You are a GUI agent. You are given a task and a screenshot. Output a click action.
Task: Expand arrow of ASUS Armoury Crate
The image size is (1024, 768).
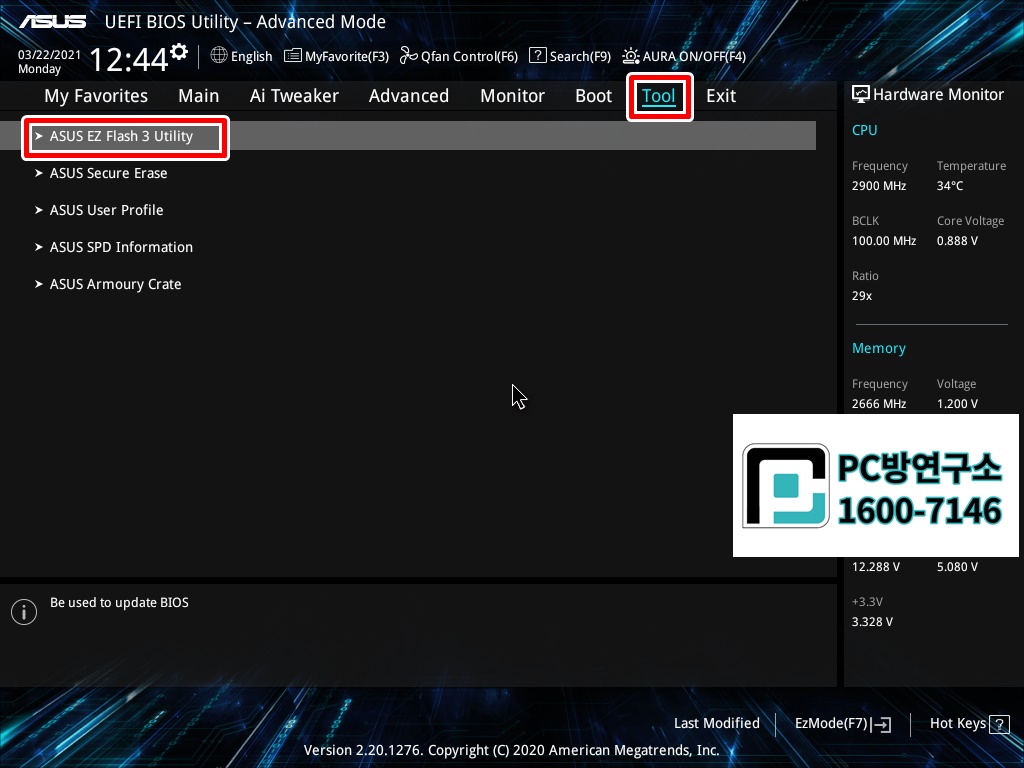point(39,284)
